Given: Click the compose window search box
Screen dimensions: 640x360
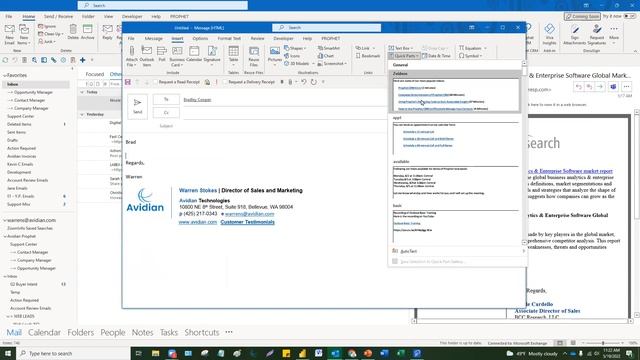Looking at the screenshot, I should (x=327, y=28).
